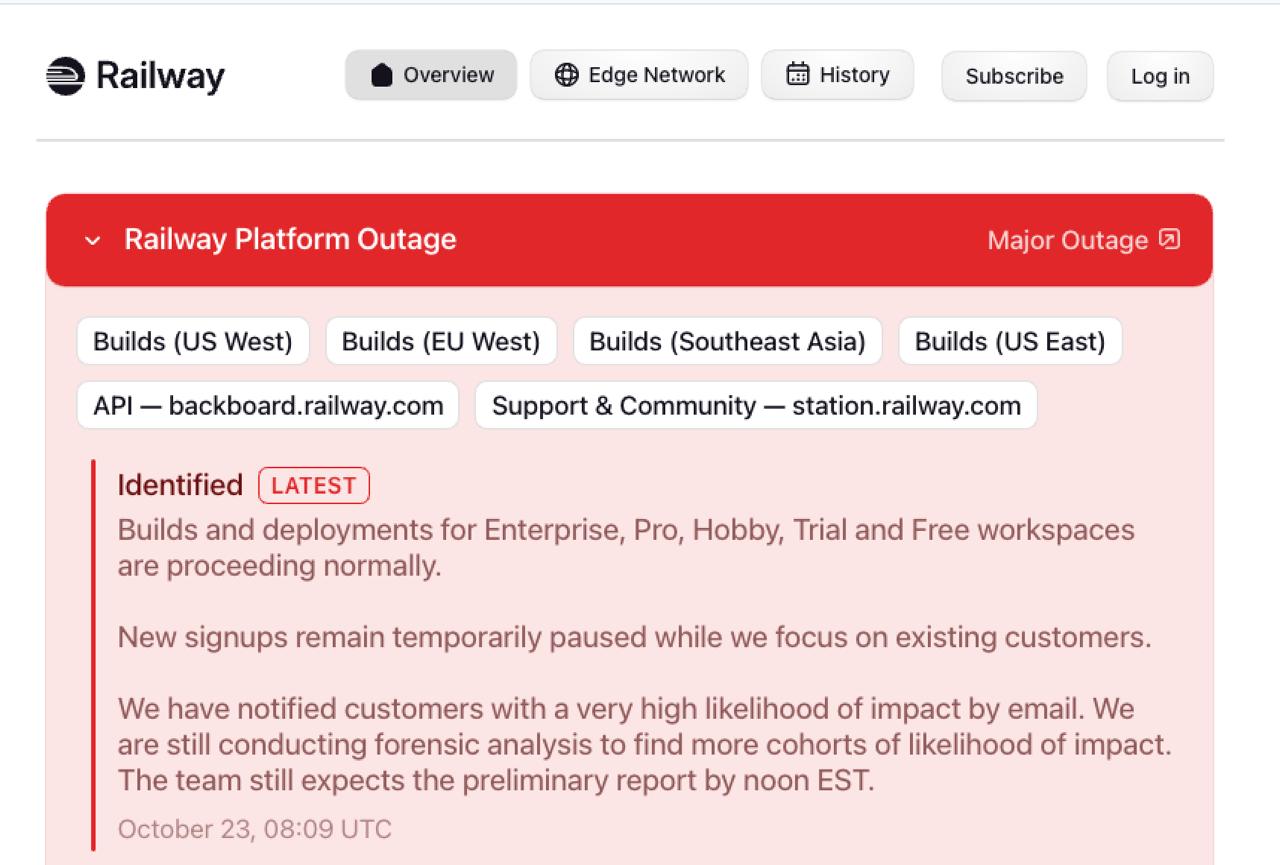Click the Support & Community station.railway.com chip
Image resolution: width=1280 pixels, height=865 pixels.
(x=756, y=405)
